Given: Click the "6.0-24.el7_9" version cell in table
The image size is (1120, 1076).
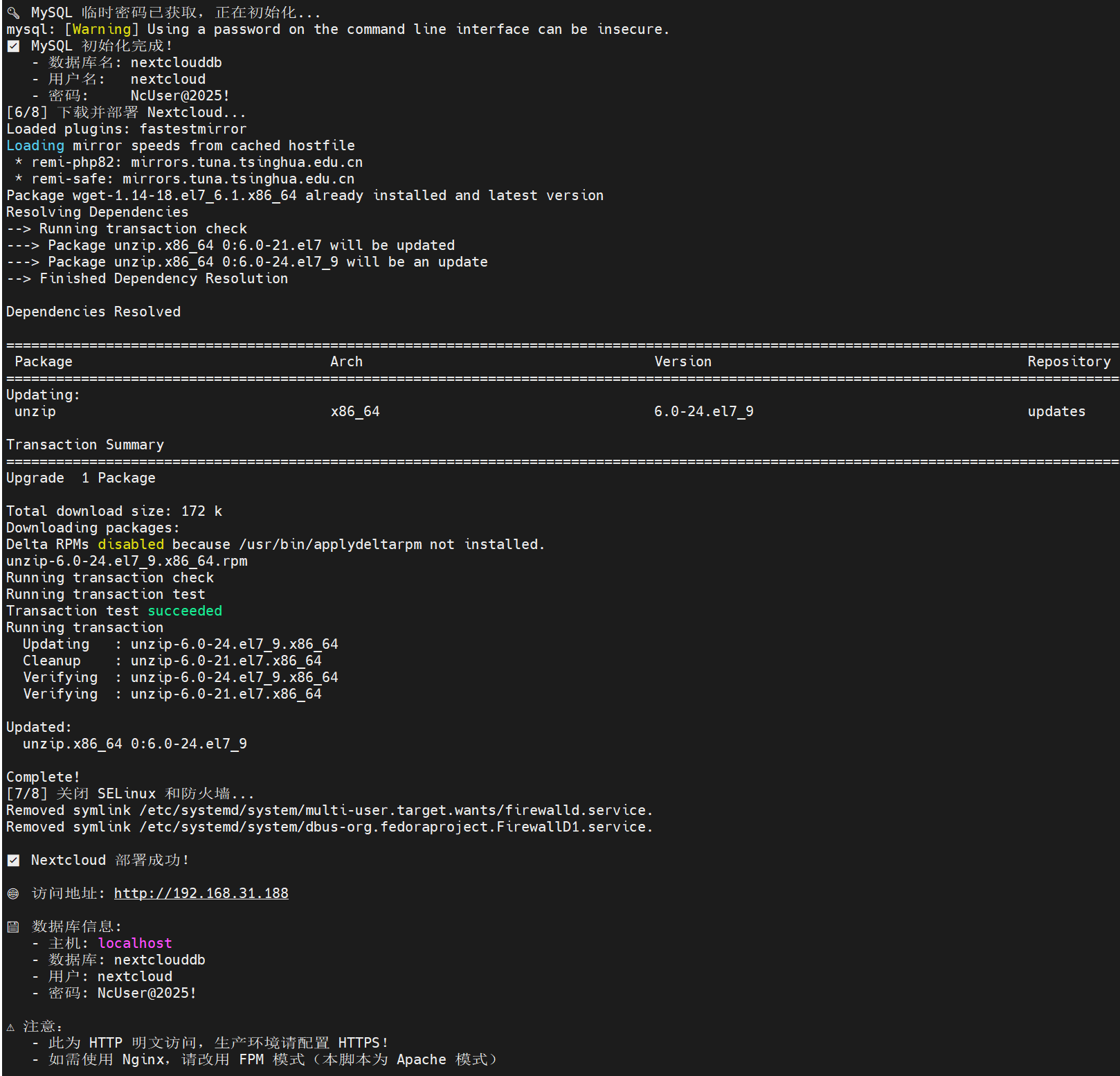Looking at the screenshot, I should 704,411.
